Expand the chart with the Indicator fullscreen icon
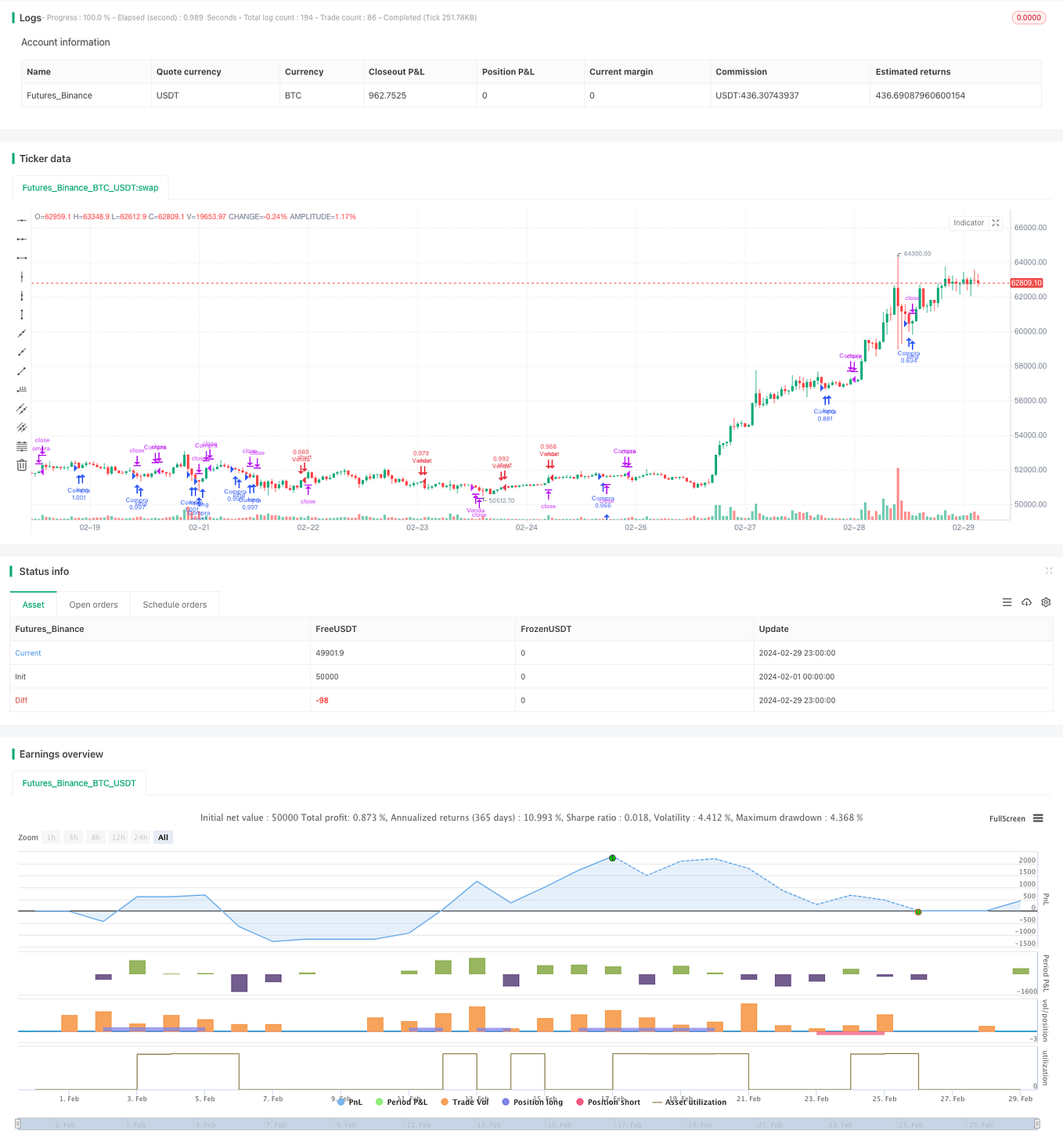 coord(996,222)
